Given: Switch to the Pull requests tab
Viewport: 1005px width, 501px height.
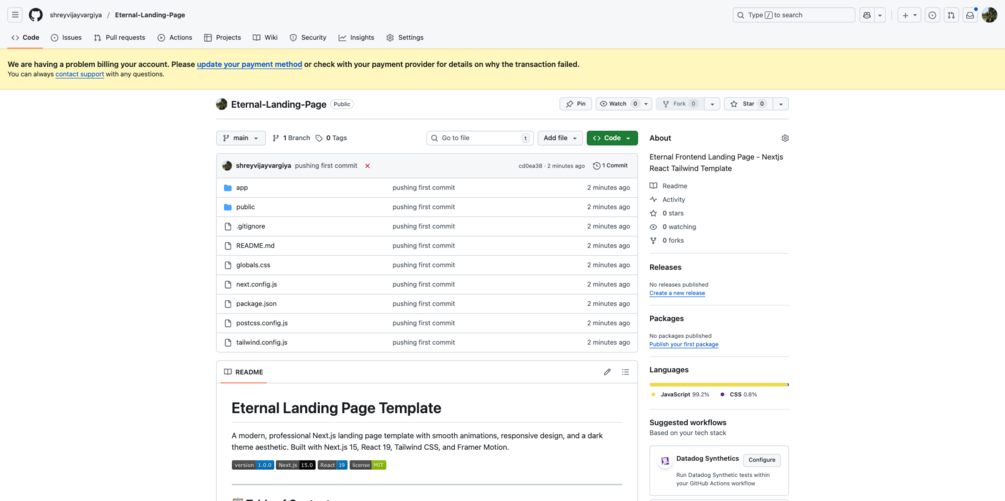Looking at the screenshot, I should [119, 38].
